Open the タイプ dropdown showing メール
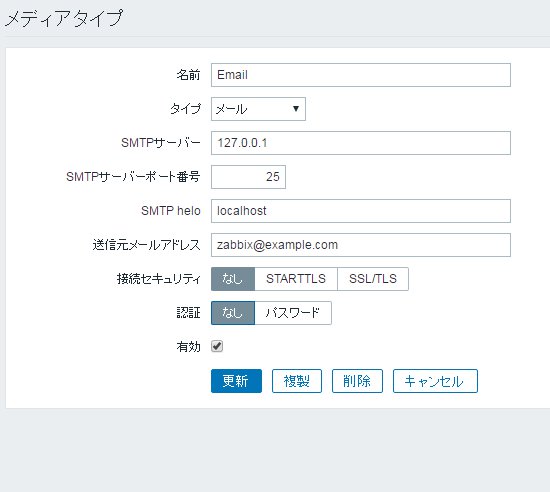 [258, 109]
